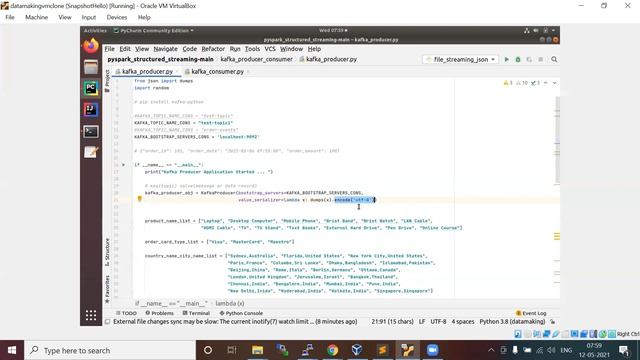Click the Windows Type here to search box

pos(110,350)
